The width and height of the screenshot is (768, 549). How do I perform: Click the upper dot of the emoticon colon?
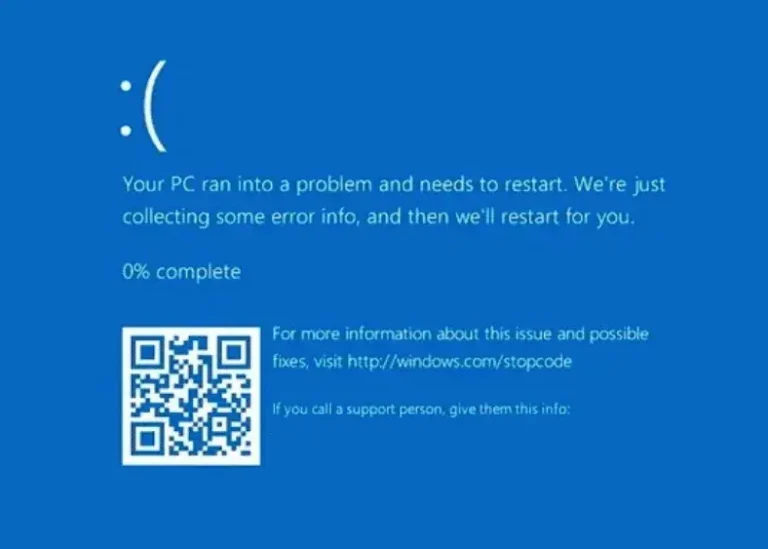[126, 86]
